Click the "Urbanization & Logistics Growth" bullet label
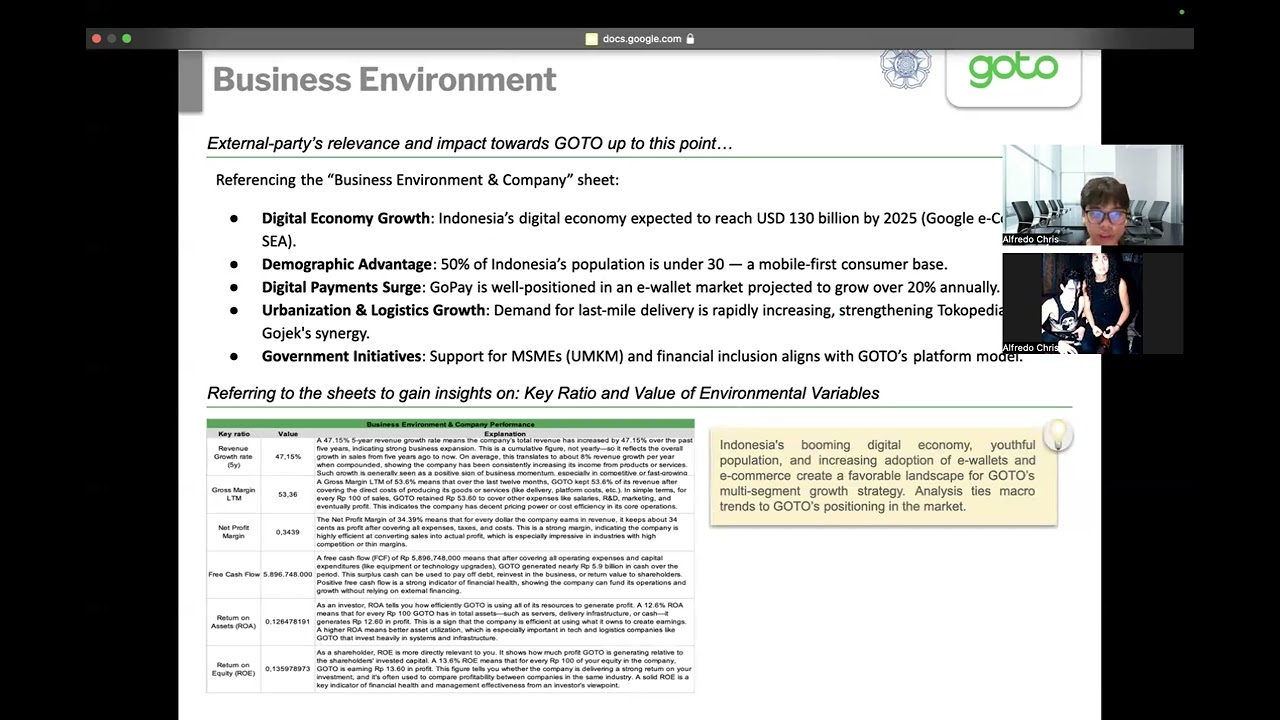Image resolution: width=1280 pixels, height=720 pixels. coord(374,310)
